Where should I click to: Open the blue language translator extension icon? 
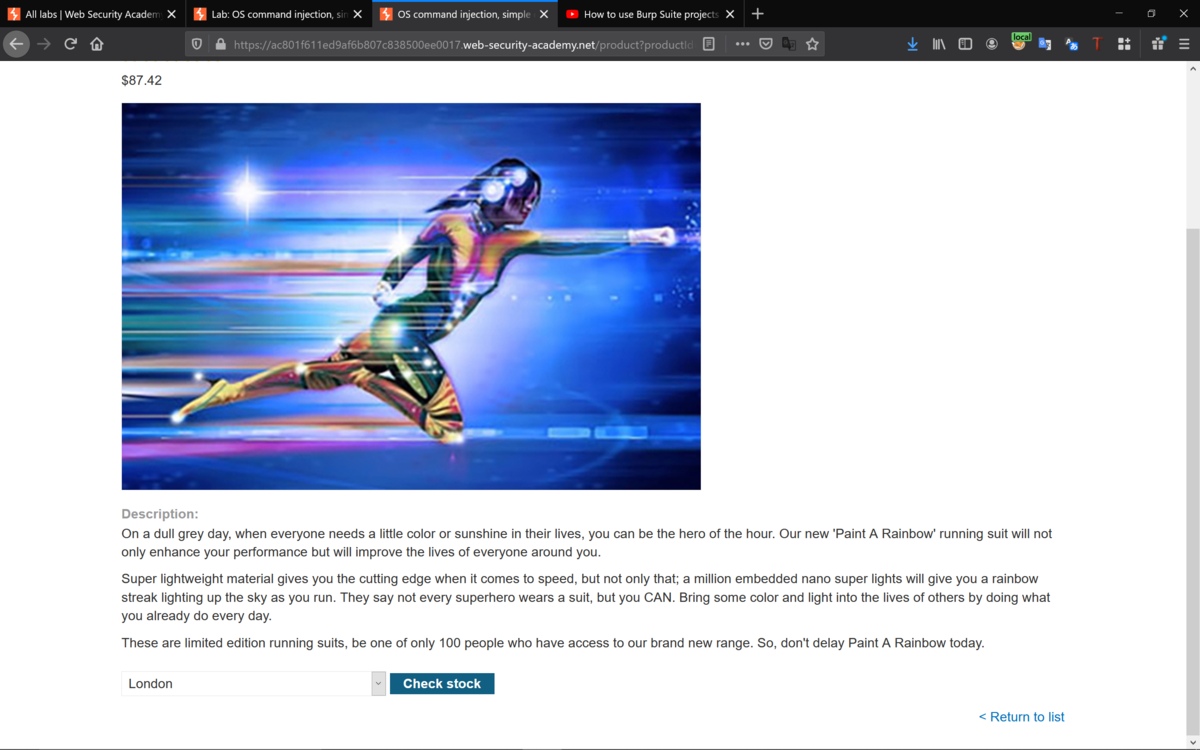(1071, 44)
